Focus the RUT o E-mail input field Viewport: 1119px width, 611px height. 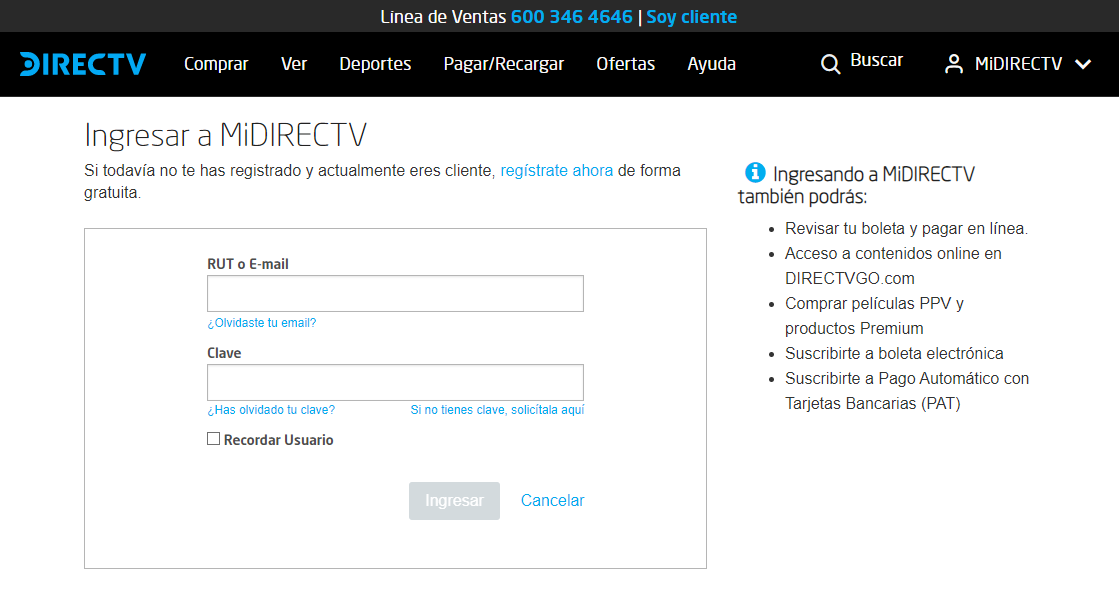point(395,293)
